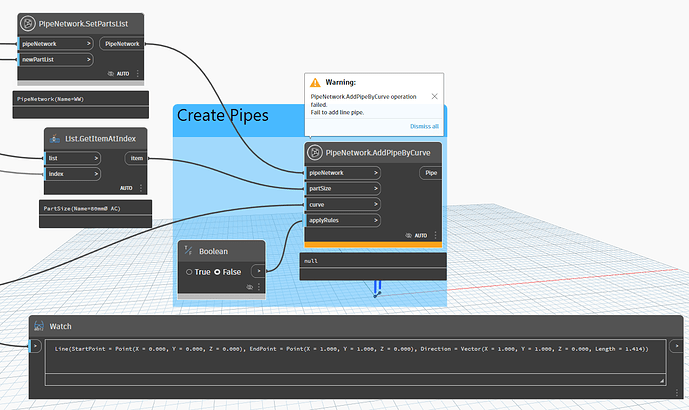Click the Watch node title
Viewport: 689px width, 410px height.
[60, 327]
